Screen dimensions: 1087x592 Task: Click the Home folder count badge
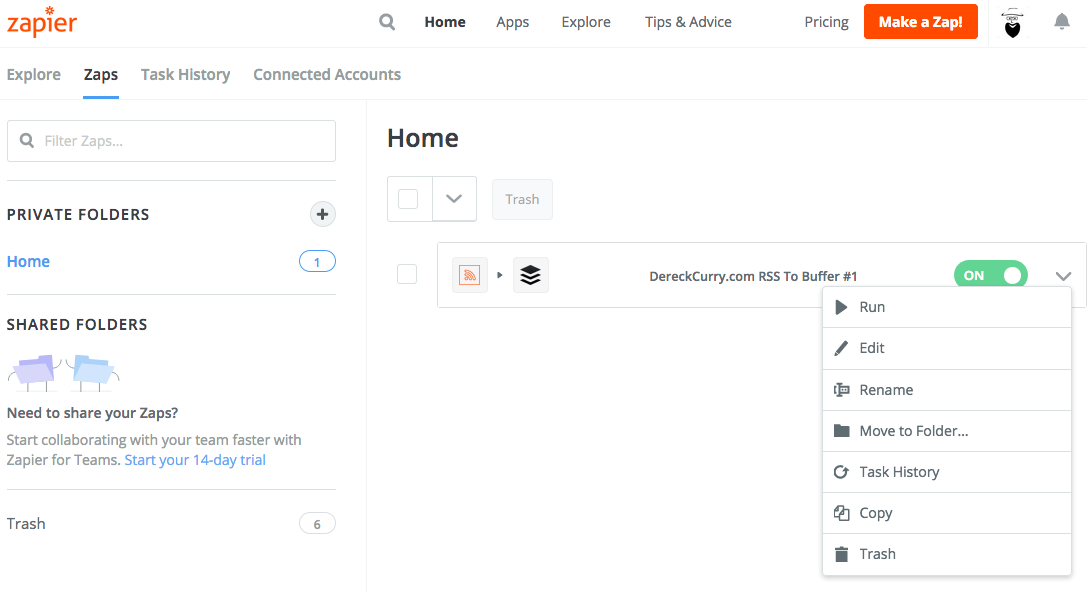[x=317, y=261]
